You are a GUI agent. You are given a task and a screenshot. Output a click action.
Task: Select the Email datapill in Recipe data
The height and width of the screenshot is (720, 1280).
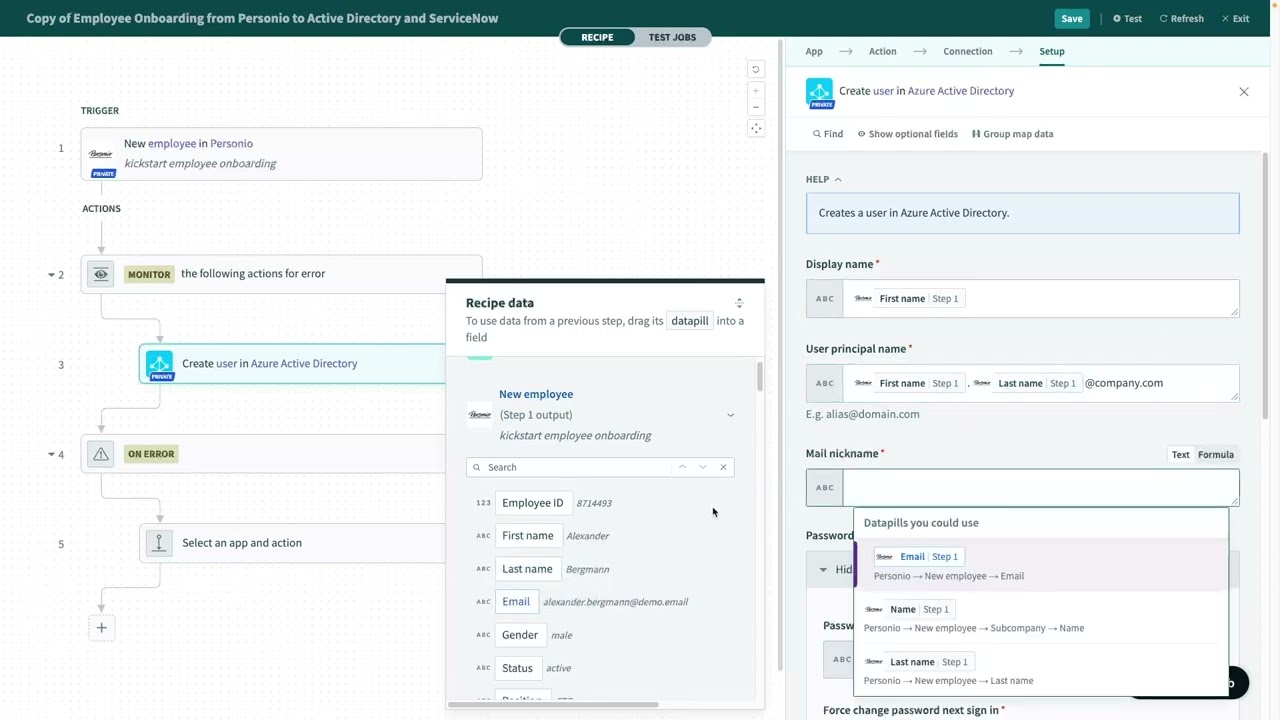click(x=516, y=602)
